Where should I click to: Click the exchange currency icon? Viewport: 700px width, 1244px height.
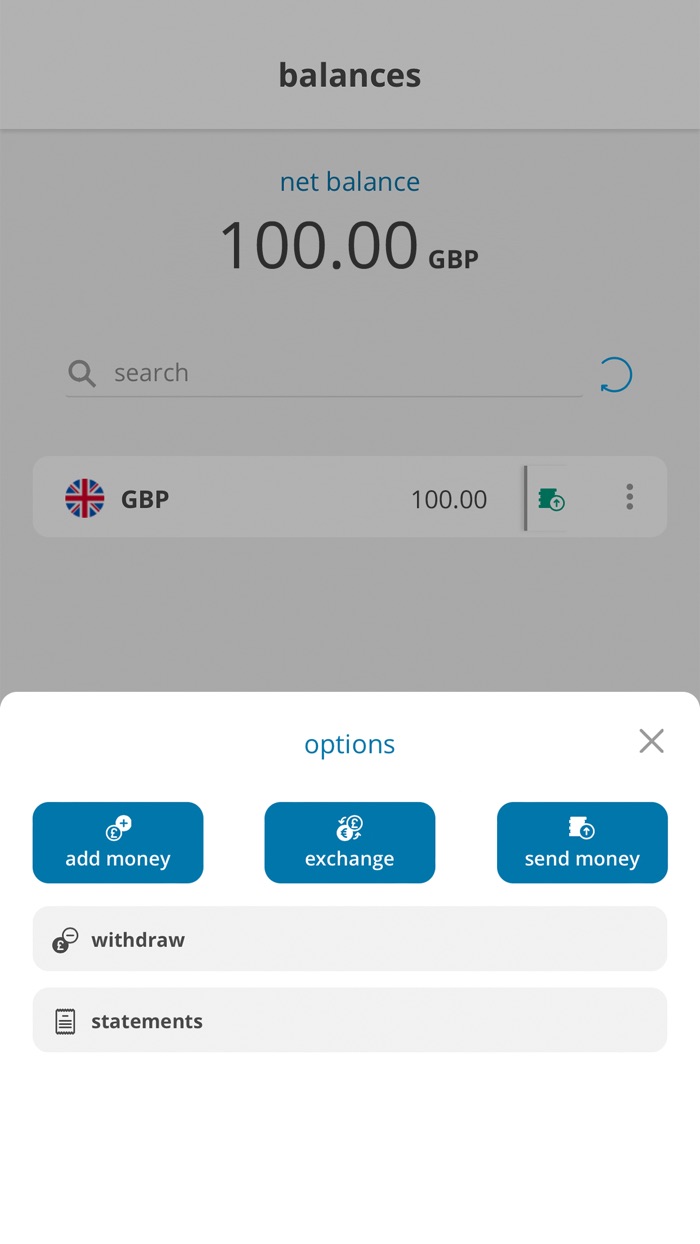click(350, 828)
